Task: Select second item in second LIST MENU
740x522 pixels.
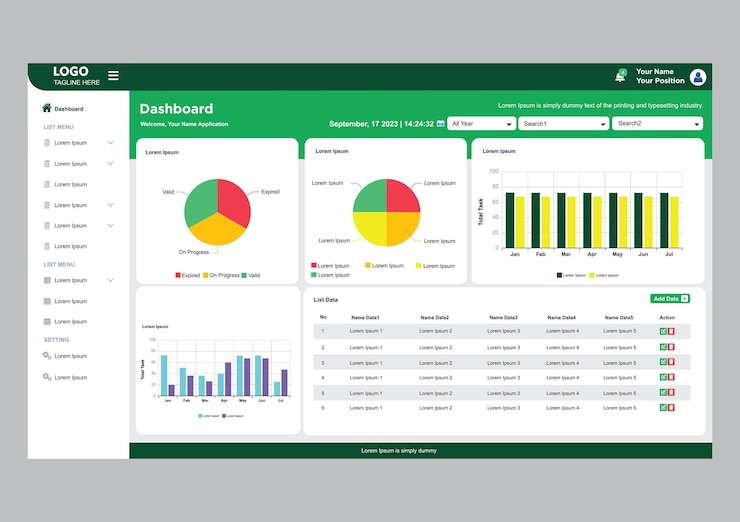Action: click(x=66, y=301)
